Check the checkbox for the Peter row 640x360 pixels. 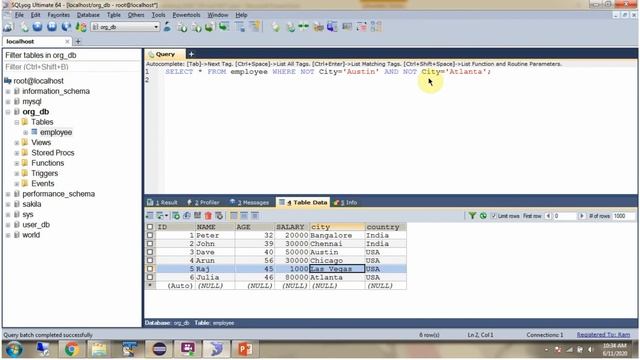click(x=150, y=236)
